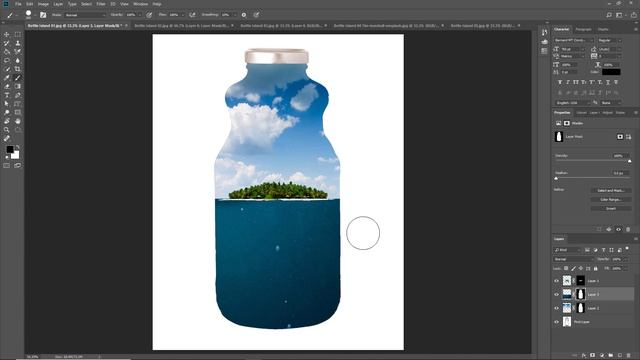Delete layer using Layers panel trash icon
Screen dimensions: 640x360
pyautogui.click(x=629, y=356)
